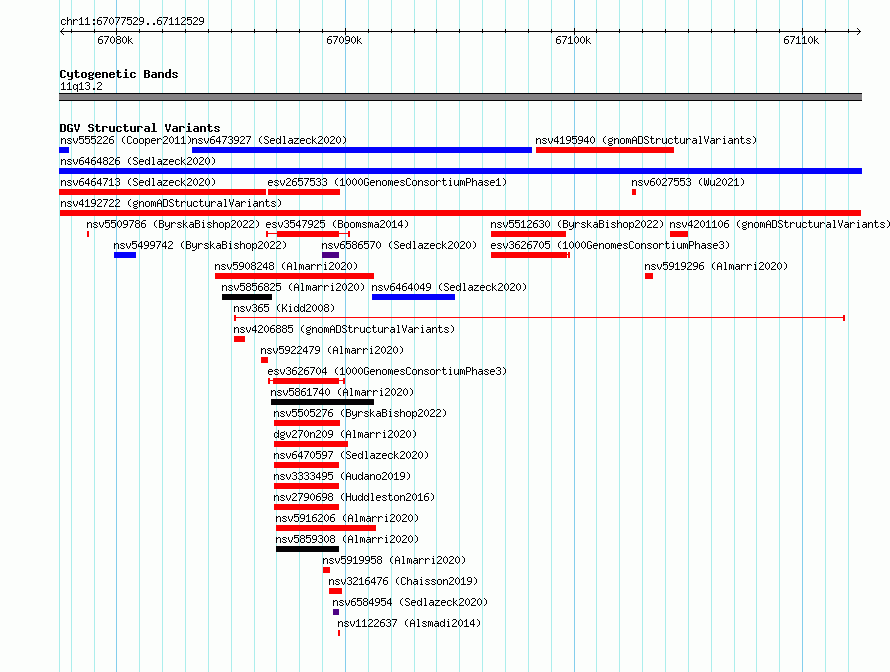Select nsv3216476 (Chaisson2019) variant
The height and width of the screenshot is (672, 890).
click(403, 581)
